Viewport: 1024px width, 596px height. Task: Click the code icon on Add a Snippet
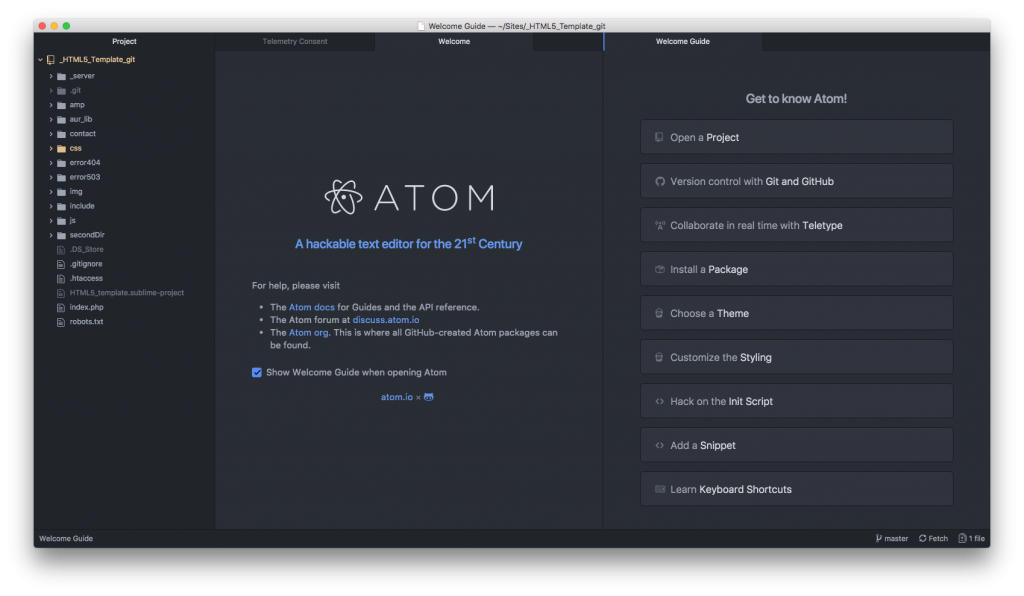(x=660, y=445)
